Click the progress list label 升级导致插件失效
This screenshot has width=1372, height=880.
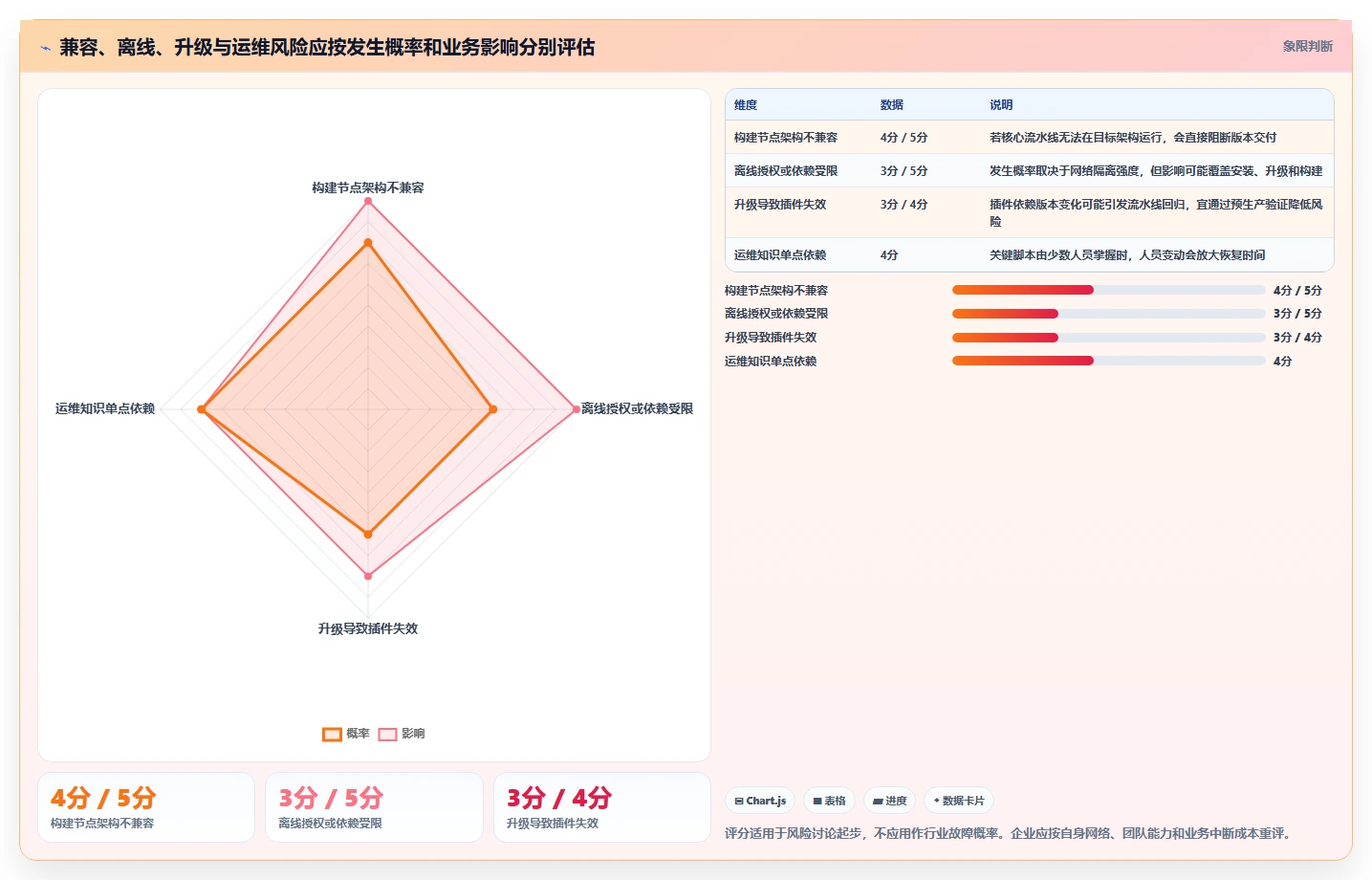771,338
